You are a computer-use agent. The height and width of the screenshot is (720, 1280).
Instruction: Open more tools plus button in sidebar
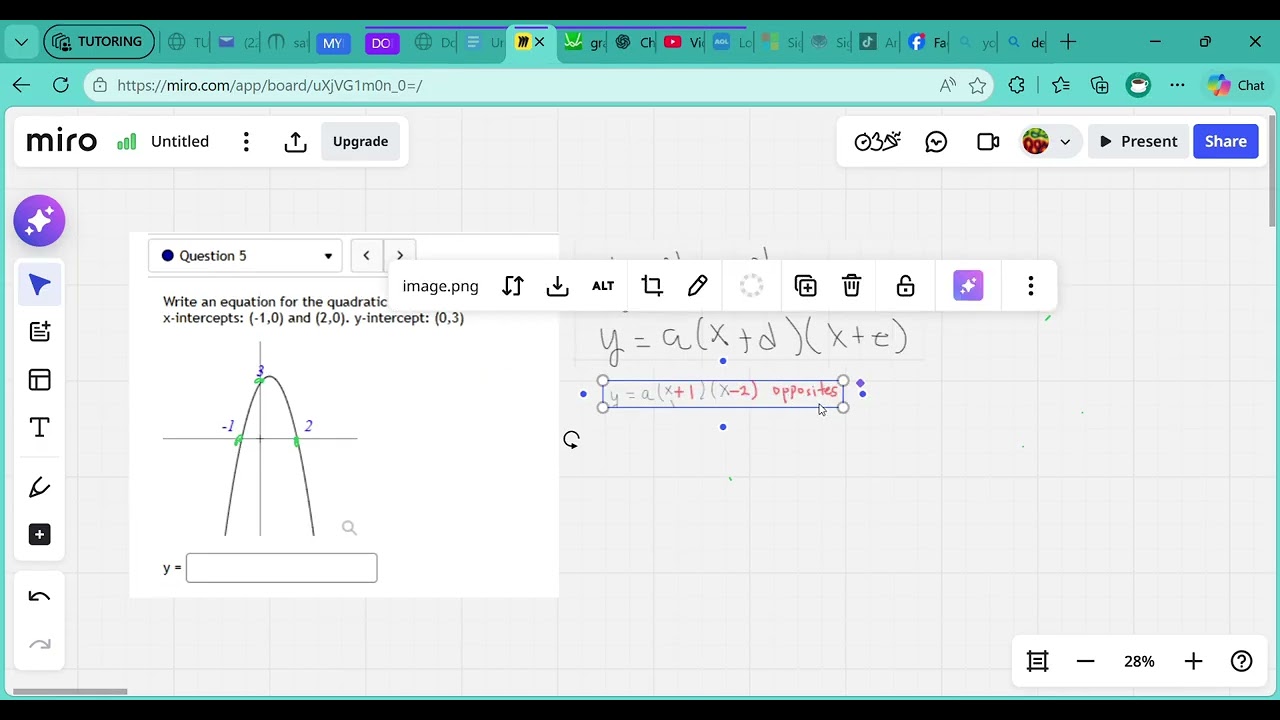[39, 535]
